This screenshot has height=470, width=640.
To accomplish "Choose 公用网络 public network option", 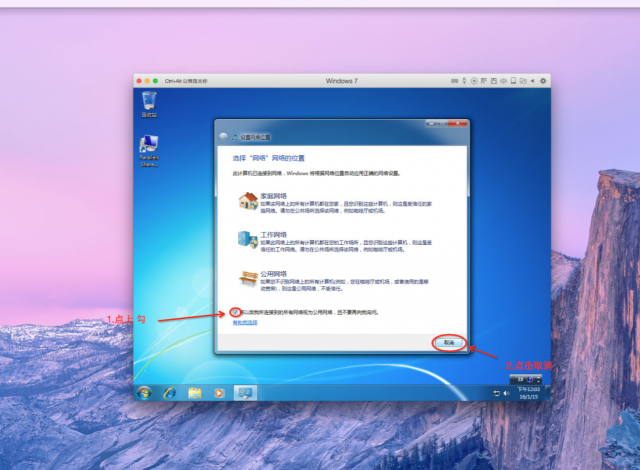I will click(x=334, y=281).
